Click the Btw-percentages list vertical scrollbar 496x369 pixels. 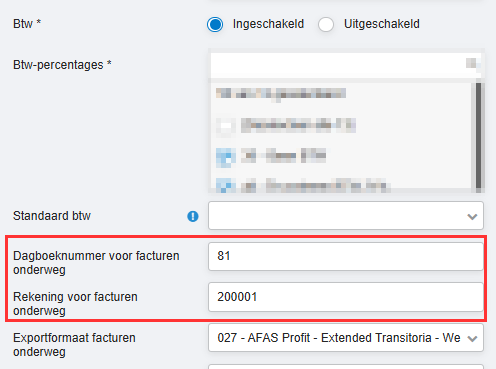click(478, 137)
